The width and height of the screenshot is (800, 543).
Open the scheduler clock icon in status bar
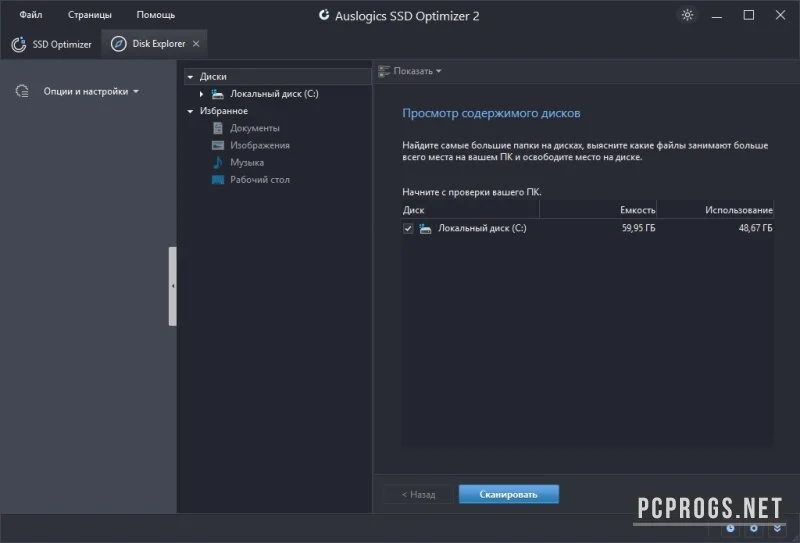point(730,529)
